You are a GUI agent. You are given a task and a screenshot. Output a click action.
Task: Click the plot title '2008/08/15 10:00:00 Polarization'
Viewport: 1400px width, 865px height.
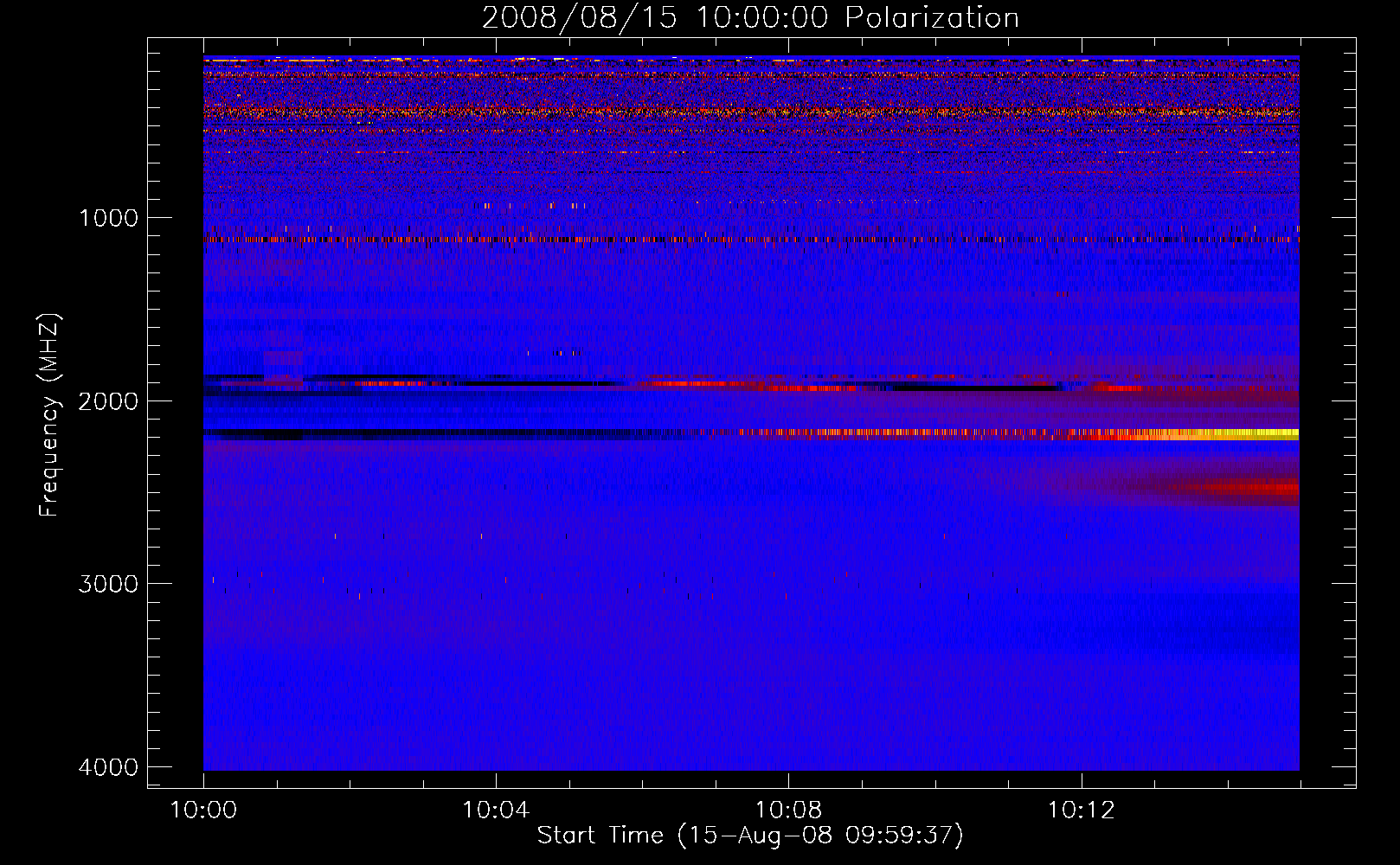coord(750,17)
